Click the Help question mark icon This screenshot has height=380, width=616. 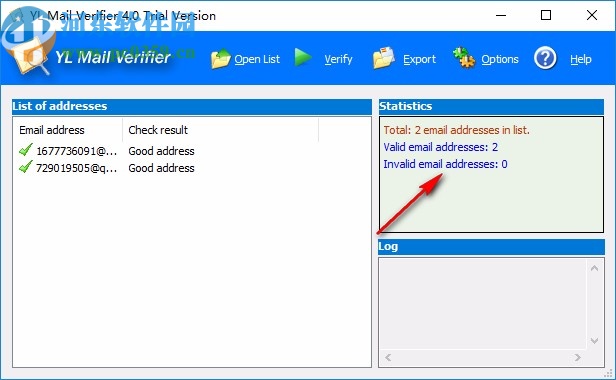(x=545, y=58)
